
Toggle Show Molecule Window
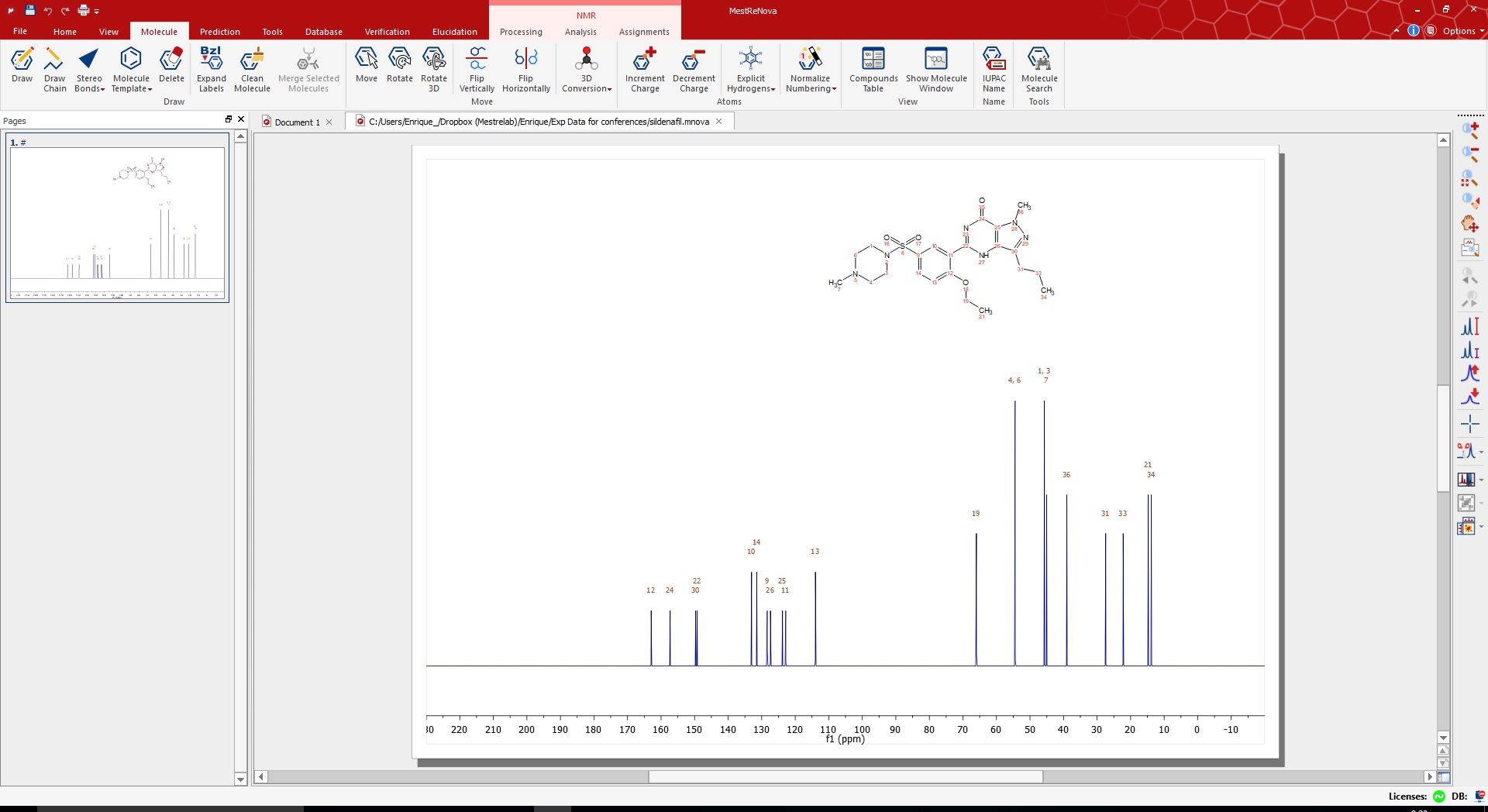tap(936, 70)
